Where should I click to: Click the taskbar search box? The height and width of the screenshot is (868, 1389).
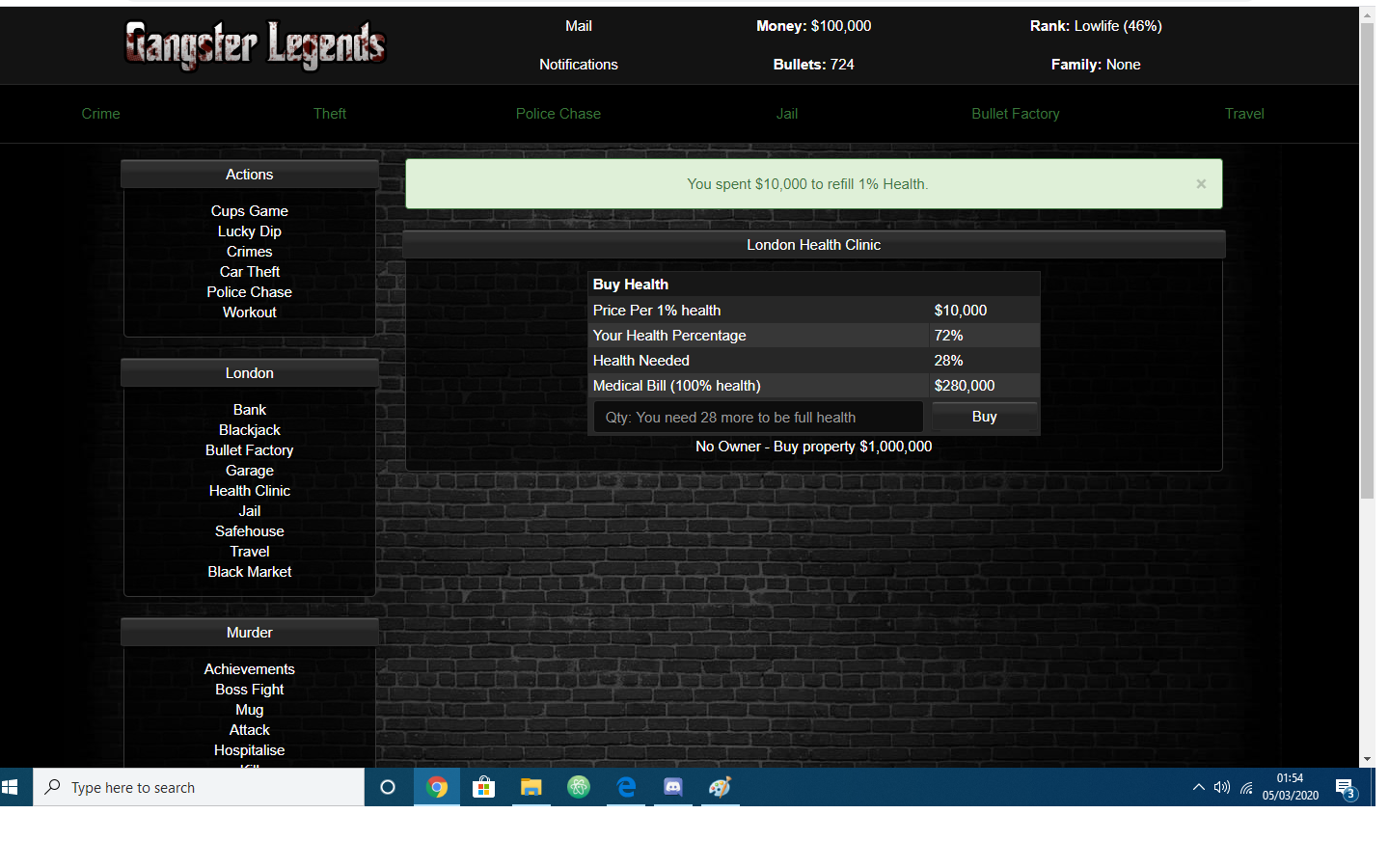coord(199,787)
